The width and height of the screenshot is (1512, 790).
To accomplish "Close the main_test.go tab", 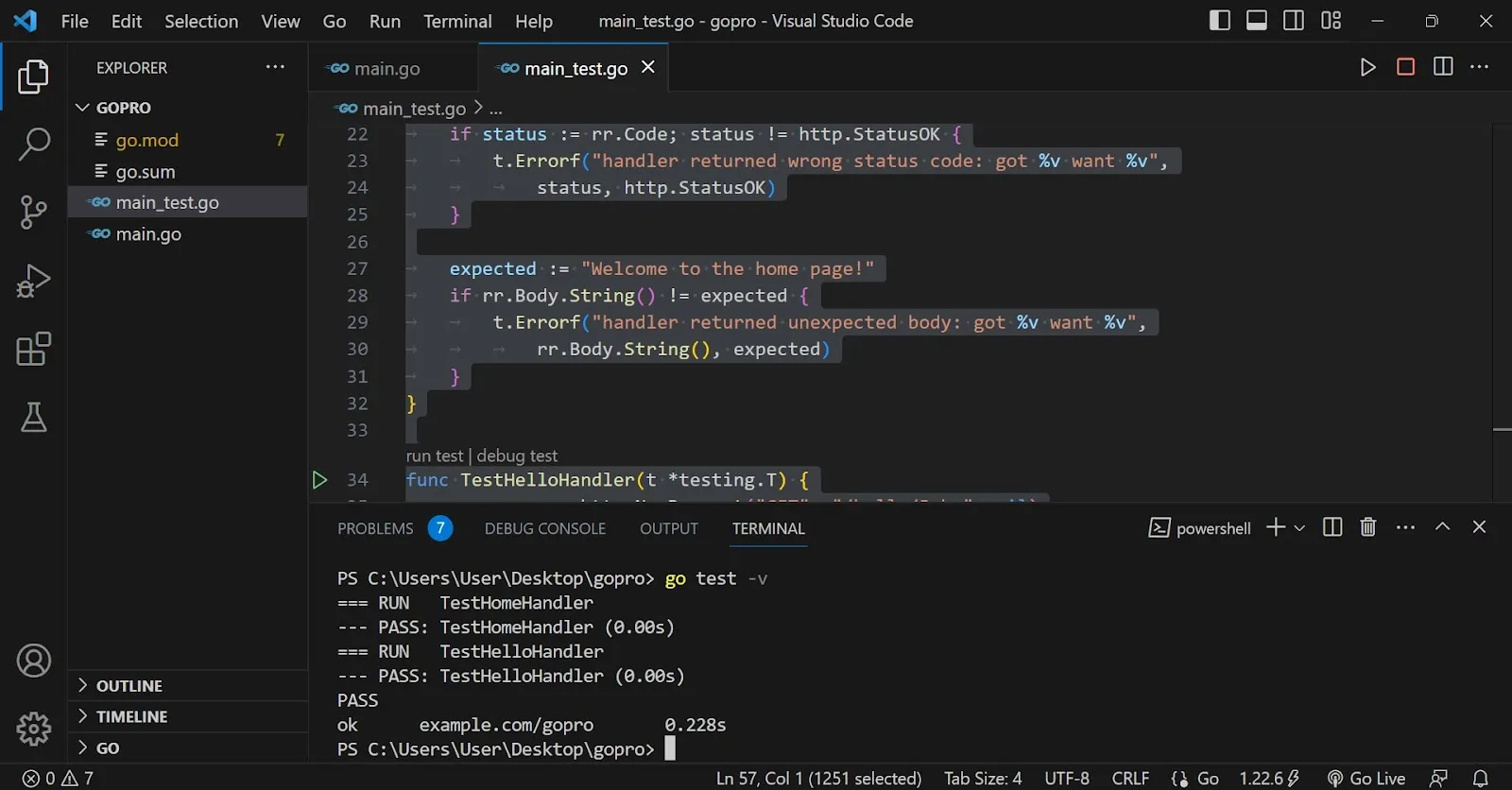I will [647, 67].
